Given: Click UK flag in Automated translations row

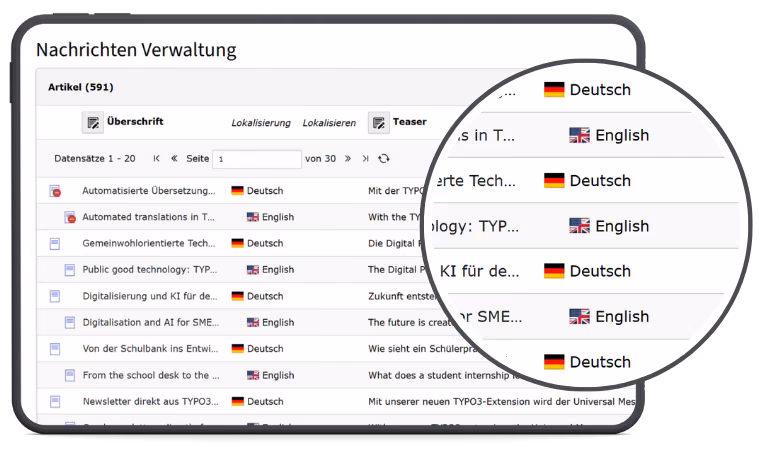Looking at the screenshot, I should point(253,217).
